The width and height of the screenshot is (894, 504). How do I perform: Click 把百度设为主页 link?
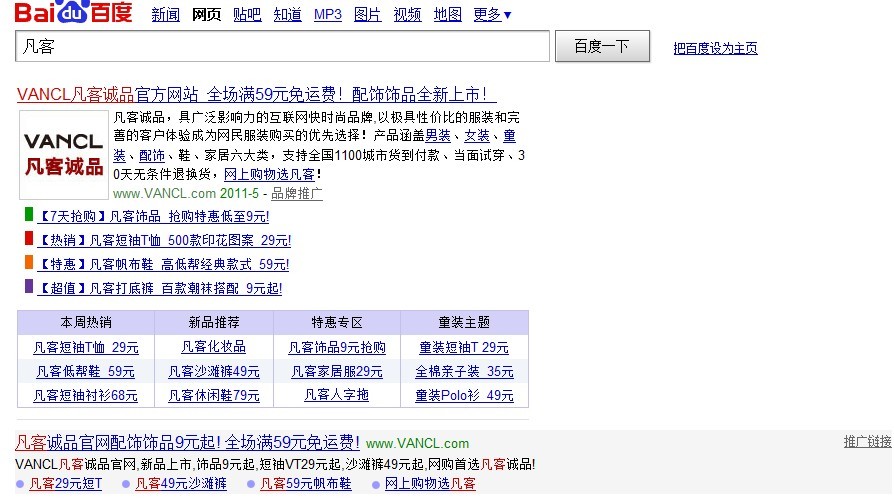715,48
